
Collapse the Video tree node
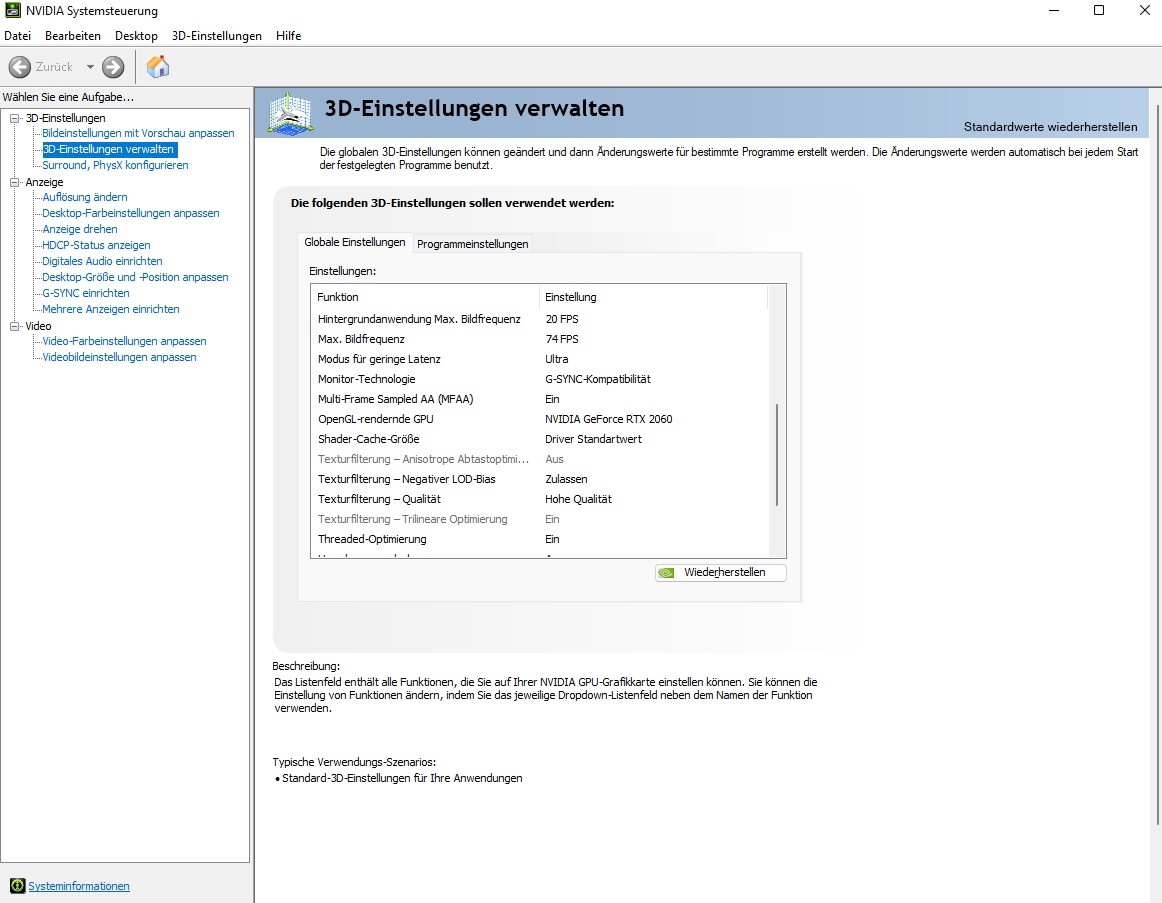(x=14, y=326)
